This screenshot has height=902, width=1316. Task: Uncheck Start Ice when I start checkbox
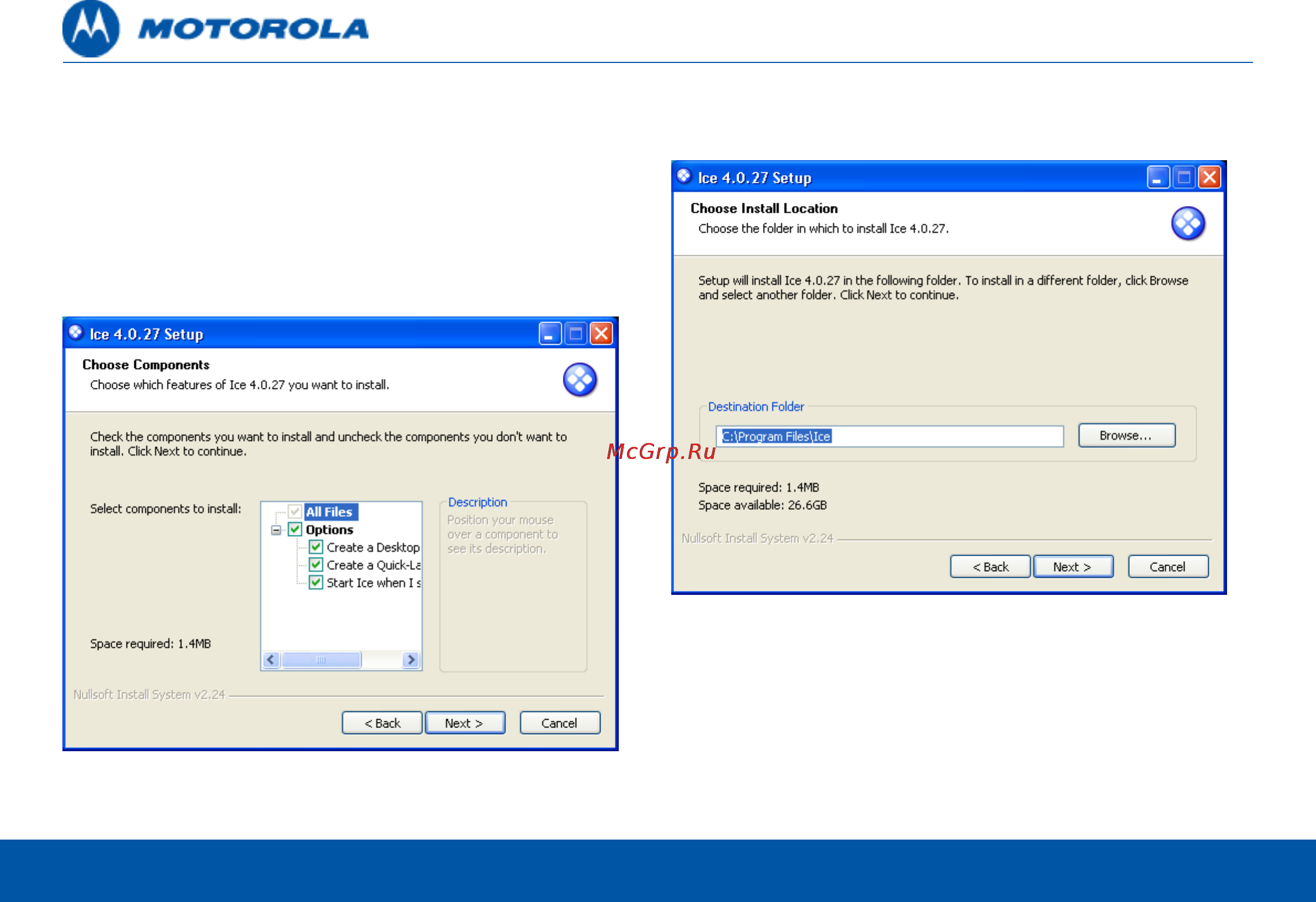(x=316, y=582)
